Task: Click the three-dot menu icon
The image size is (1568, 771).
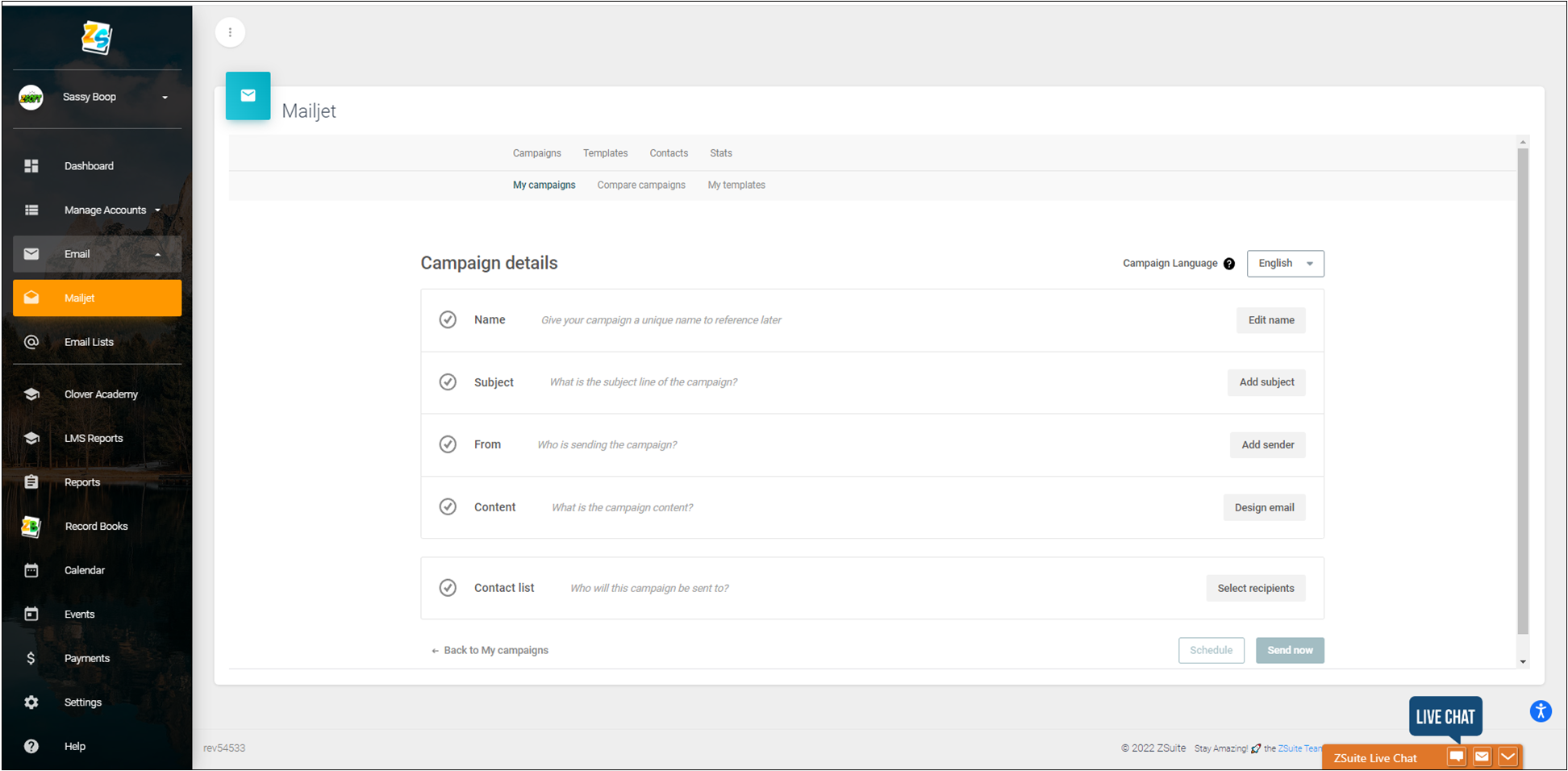Action: tap(231, 32)
